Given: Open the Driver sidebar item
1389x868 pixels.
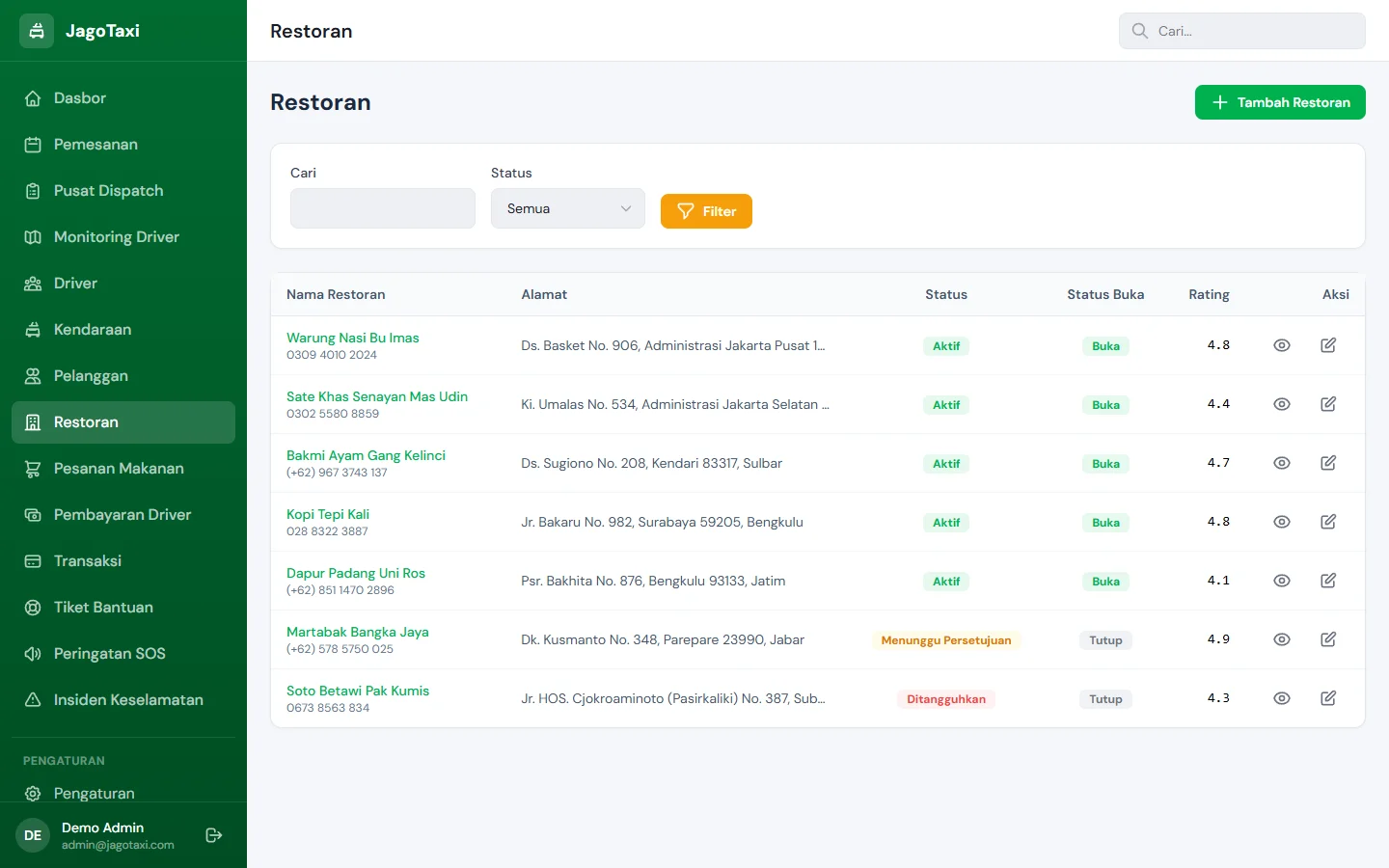Looking at the screenshot, I should (123, 284).
